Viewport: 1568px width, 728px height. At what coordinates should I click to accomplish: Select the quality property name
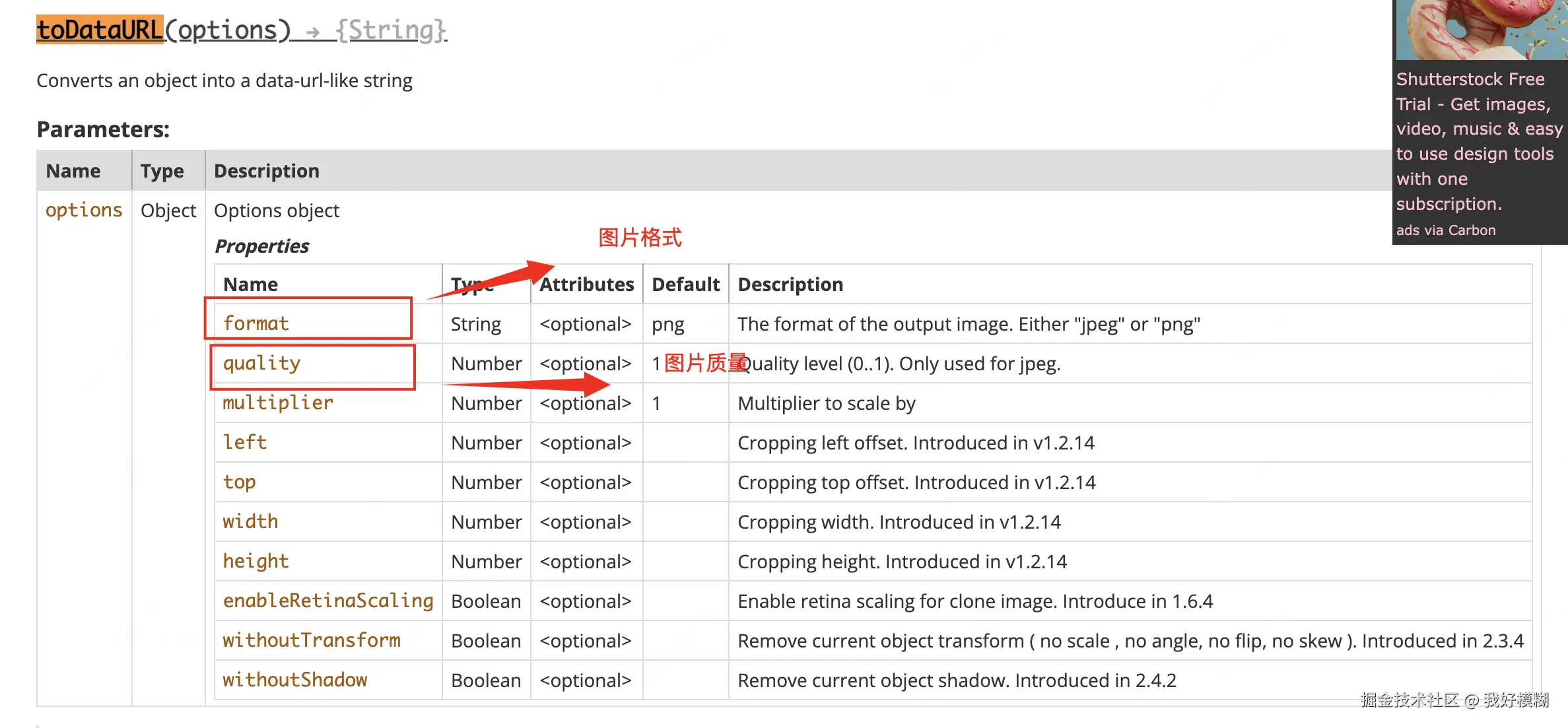tap(261, 363)
